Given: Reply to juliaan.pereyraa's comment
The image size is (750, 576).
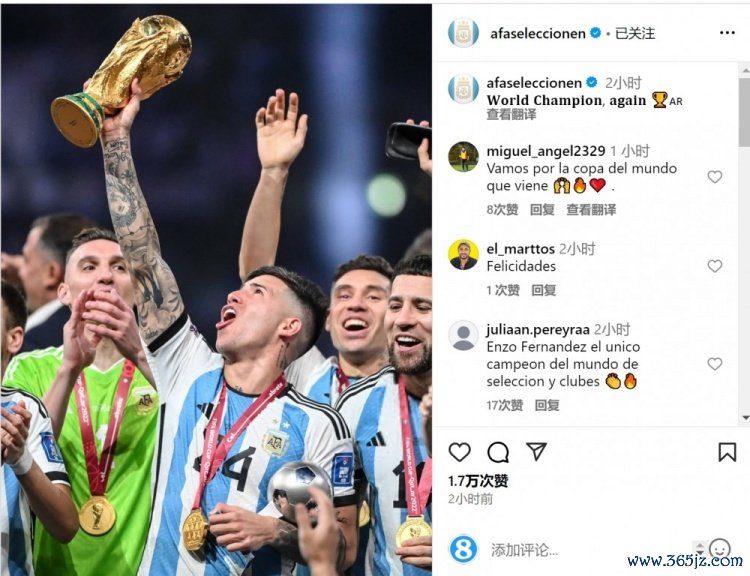Looking at the screenshot, I should (x=547, y=405).
